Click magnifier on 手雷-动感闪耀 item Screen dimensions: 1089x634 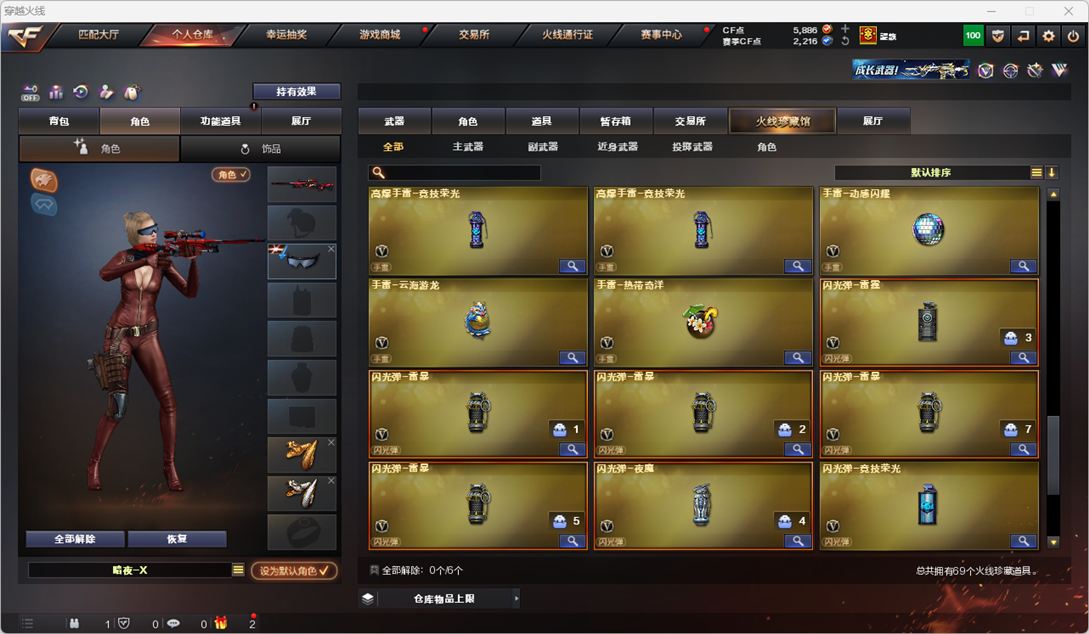click(1023, 266)
